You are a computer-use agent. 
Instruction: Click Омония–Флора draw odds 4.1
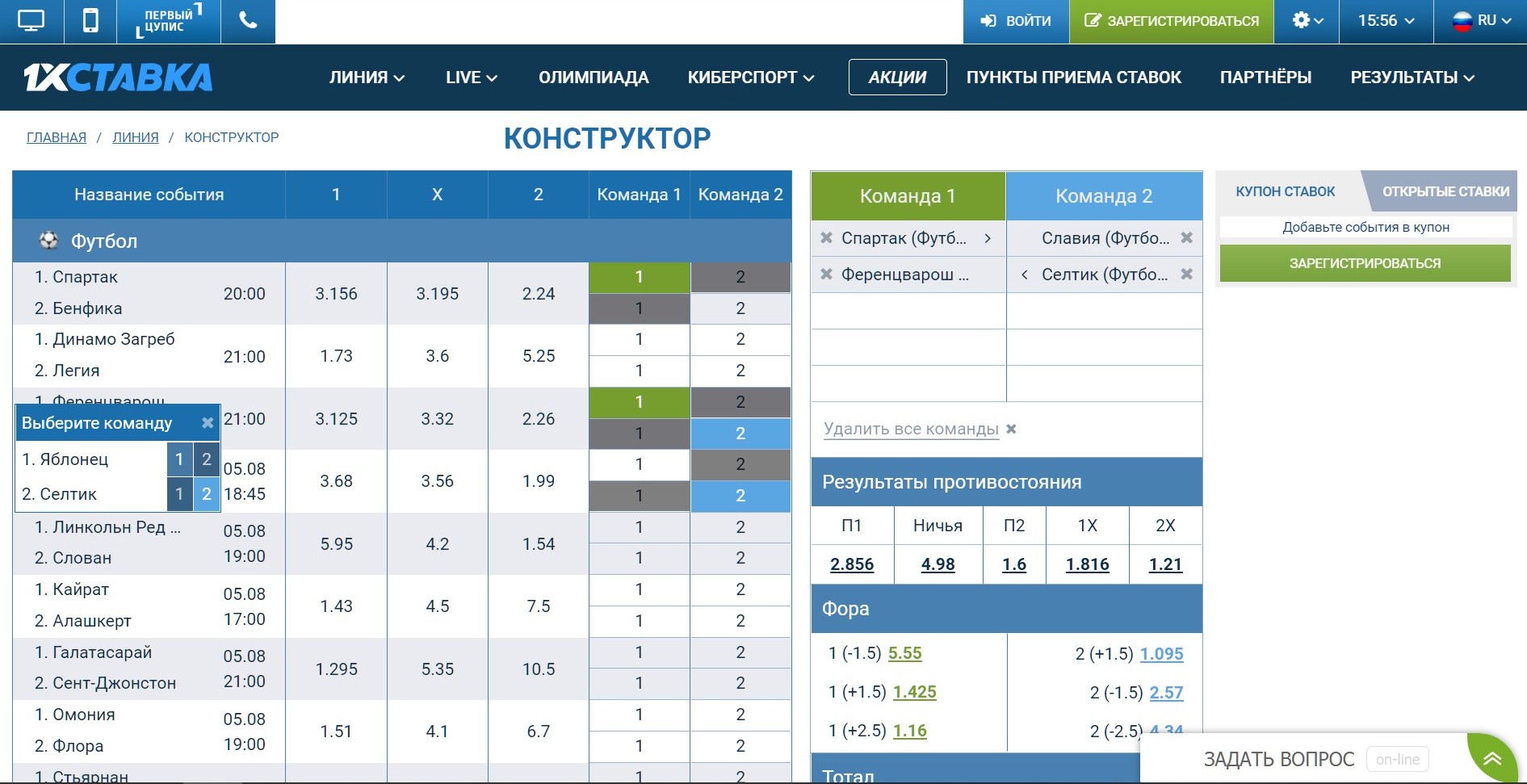(x=437, y=732)
